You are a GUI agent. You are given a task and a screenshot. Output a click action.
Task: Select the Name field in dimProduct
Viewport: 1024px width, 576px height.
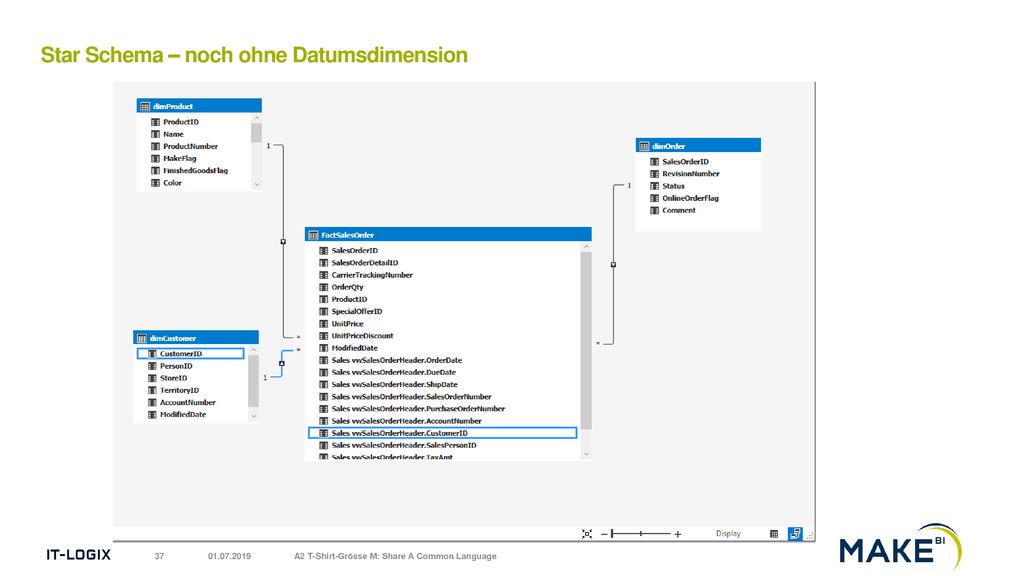tap(173, 134)
